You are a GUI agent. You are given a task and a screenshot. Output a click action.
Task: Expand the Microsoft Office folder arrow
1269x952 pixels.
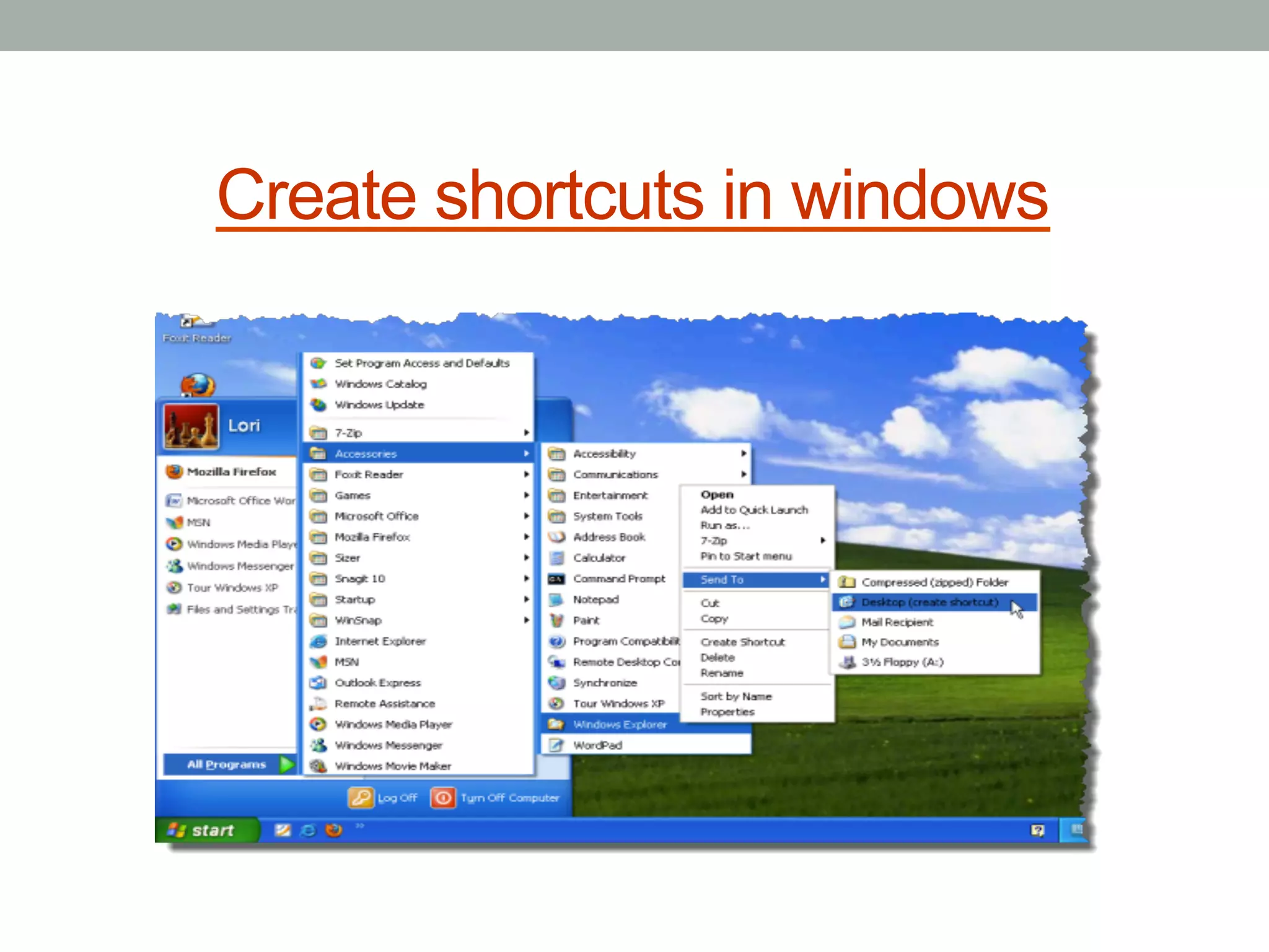point(526,516)
